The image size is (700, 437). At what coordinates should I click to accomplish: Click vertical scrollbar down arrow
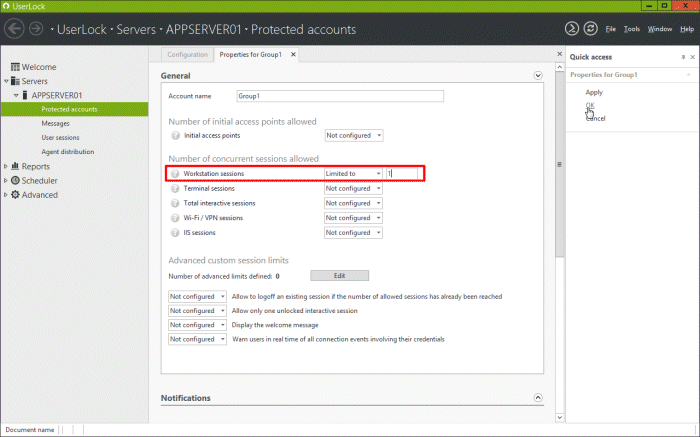click(559, 417)
